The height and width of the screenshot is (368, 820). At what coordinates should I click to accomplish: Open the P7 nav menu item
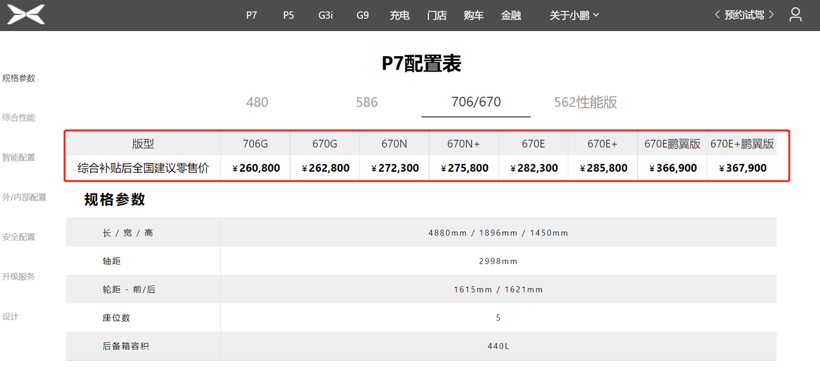pos(252,15)
